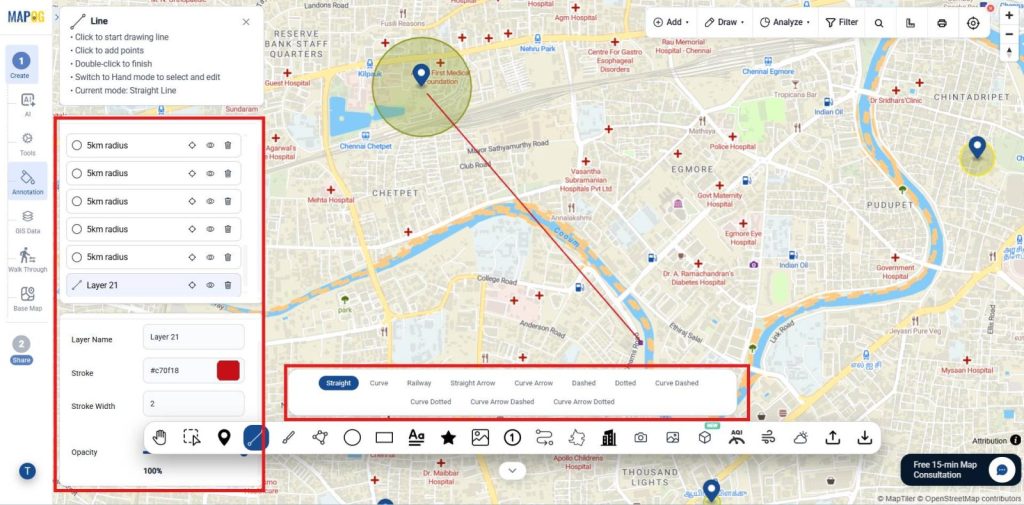Open GIS Data sidebar section
Screen dimensions: 1024x505
27,221
